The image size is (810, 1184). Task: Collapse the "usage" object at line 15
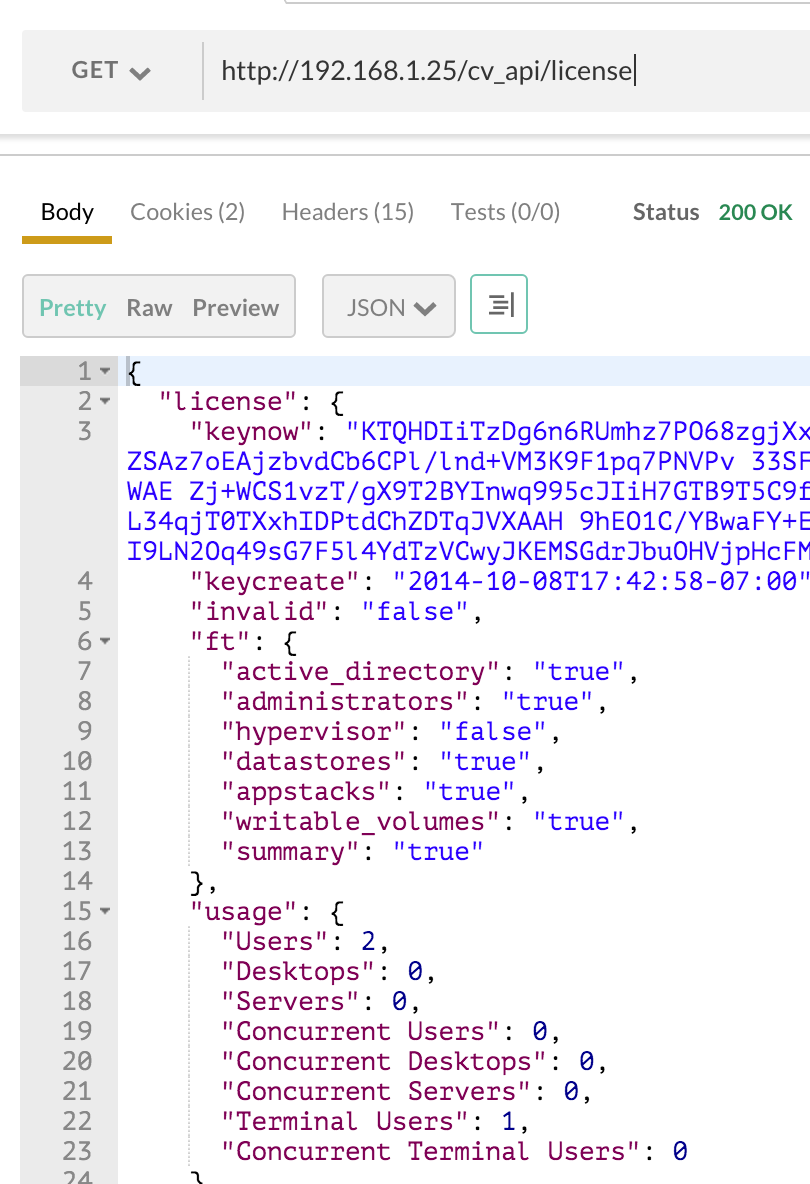tap(105, 912)
